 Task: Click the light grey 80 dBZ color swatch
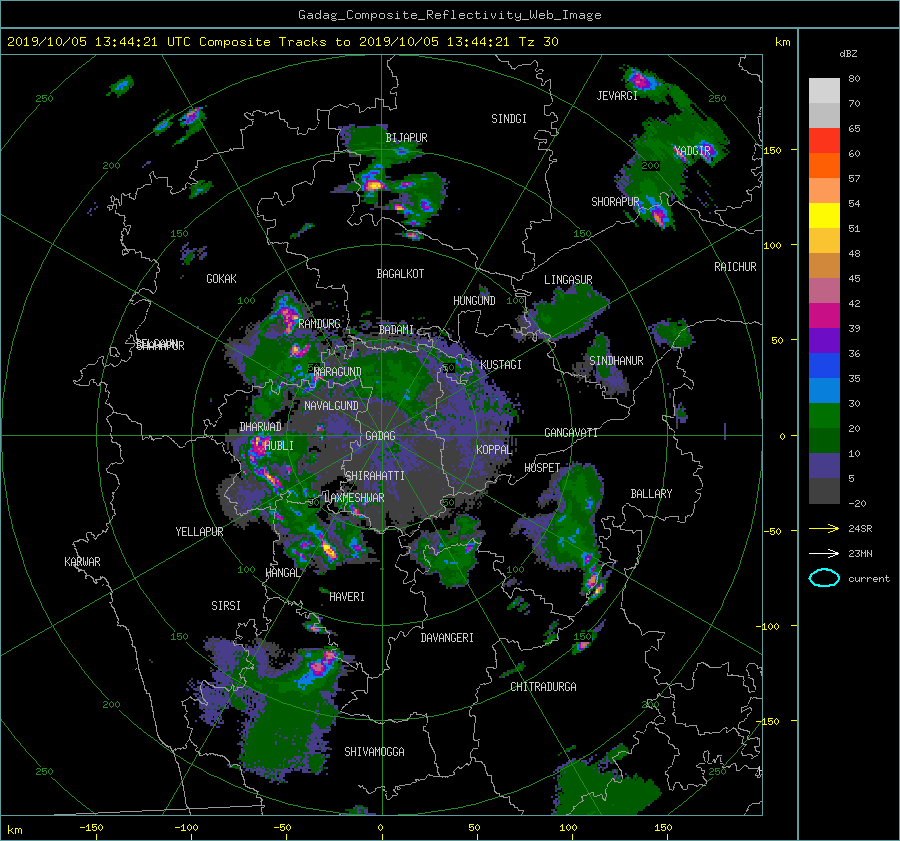click(x=824, y=90)
